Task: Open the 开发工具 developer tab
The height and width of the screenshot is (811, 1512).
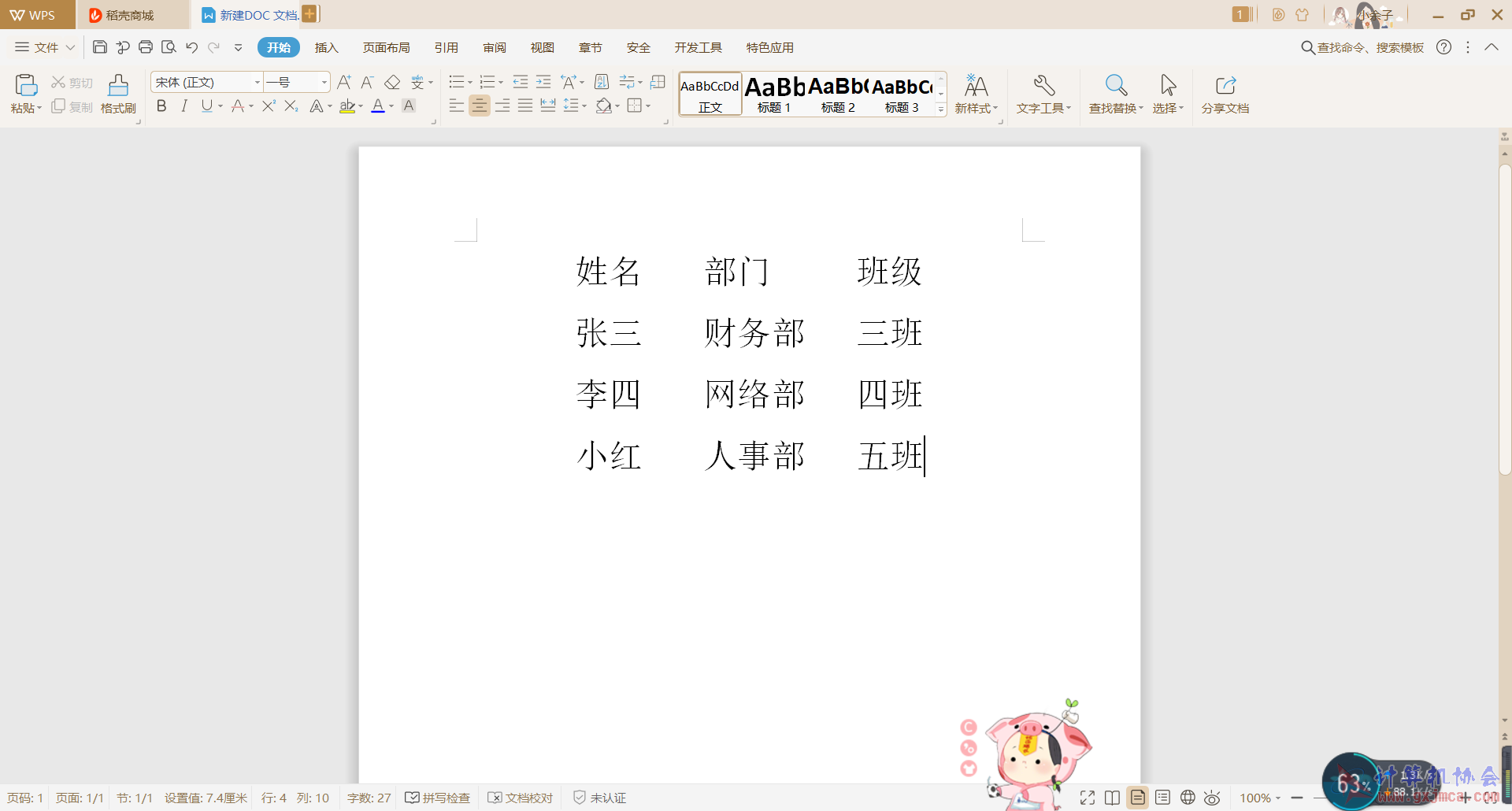Action: pos(699,47)
